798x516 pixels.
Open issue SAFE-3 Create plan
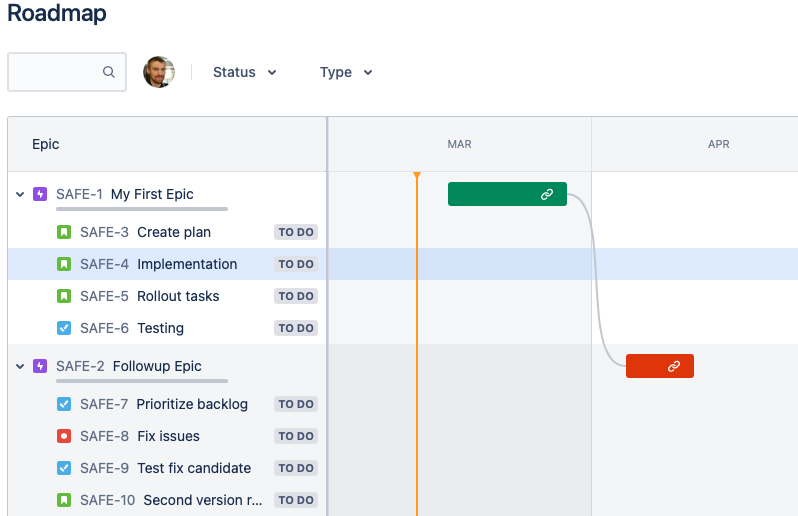tap(145, 232)
